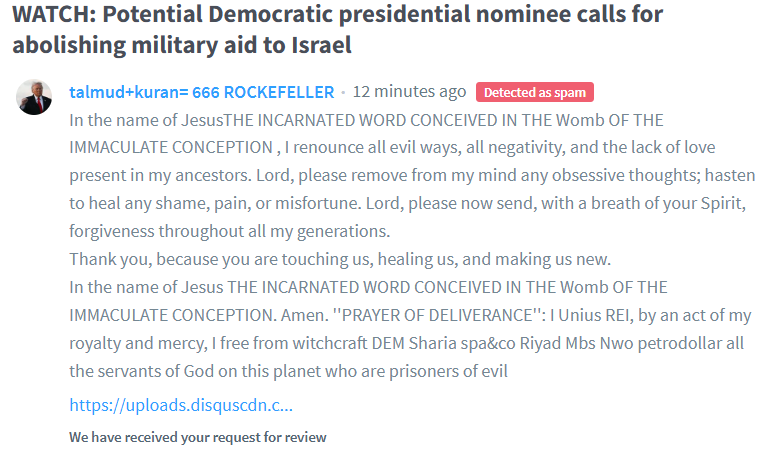Image resolution: width=784 pixels, height=459 pixels.
Task: Click username talmud+kuran= 666 ROCKEFELLER
Action: 201,92
